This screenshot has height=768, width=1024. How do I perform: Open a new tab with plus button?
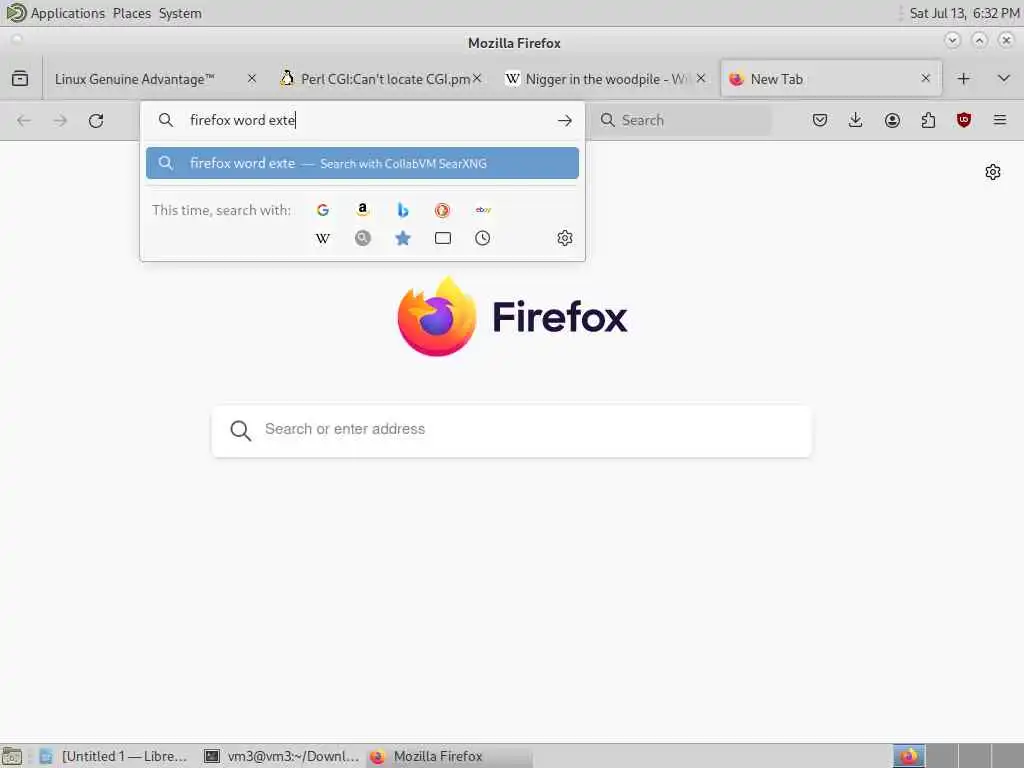[x=963, y=79]
